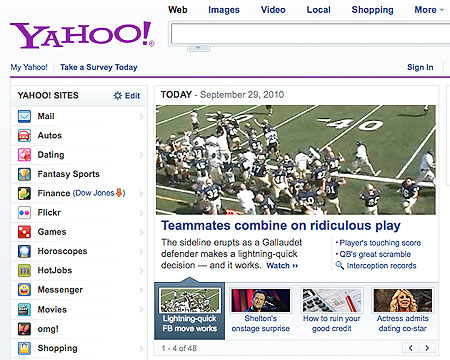
Task: Click the Games dice icon
Action: (x=24, y=232)
